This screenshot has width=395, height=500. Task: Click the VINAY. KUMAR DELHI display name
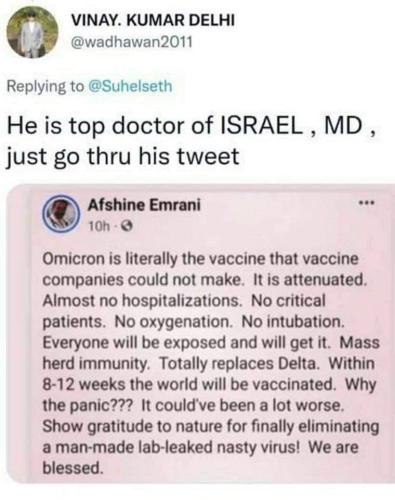pyautogui.click(x=154, y=21)
